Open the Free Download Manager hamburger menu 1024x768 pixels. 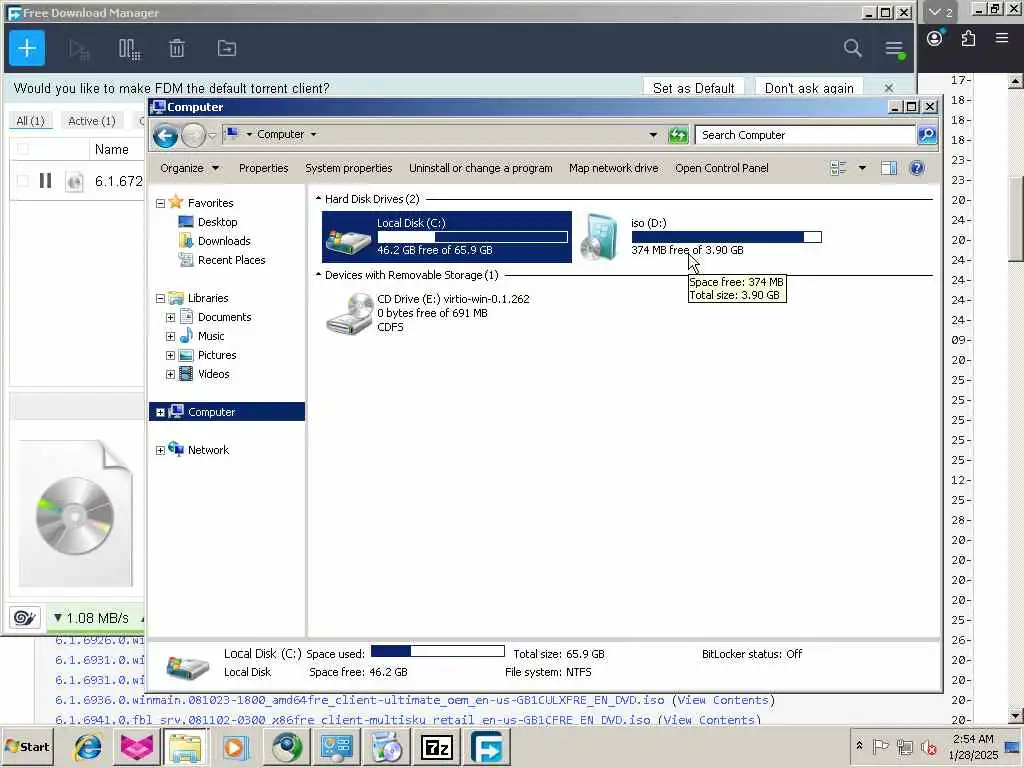[x=894, y=48]
